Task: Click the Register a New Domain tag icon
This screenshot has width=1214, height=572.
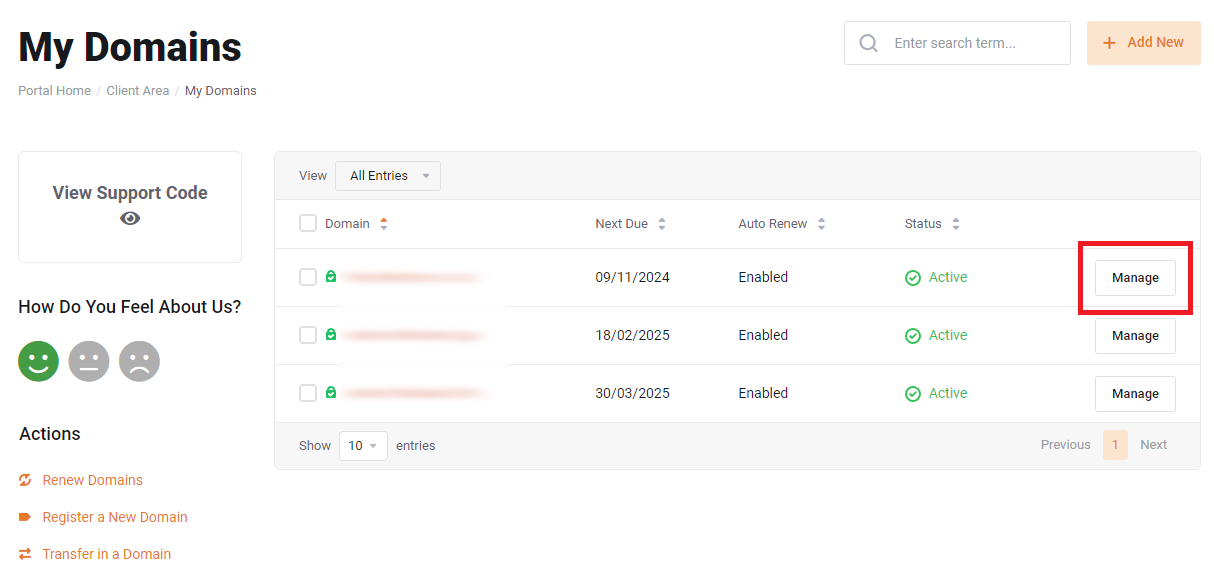Action: click(25, 517)
